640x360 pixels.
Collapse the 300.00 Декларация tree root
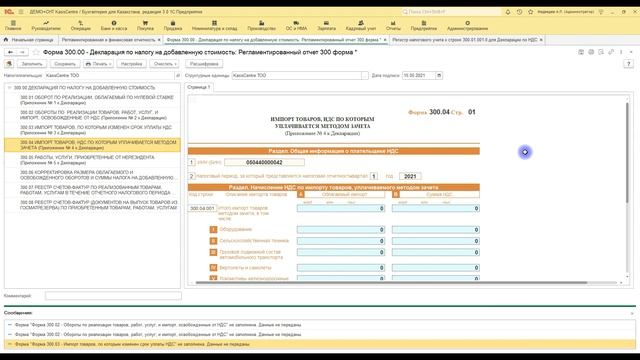click(9, 88)
